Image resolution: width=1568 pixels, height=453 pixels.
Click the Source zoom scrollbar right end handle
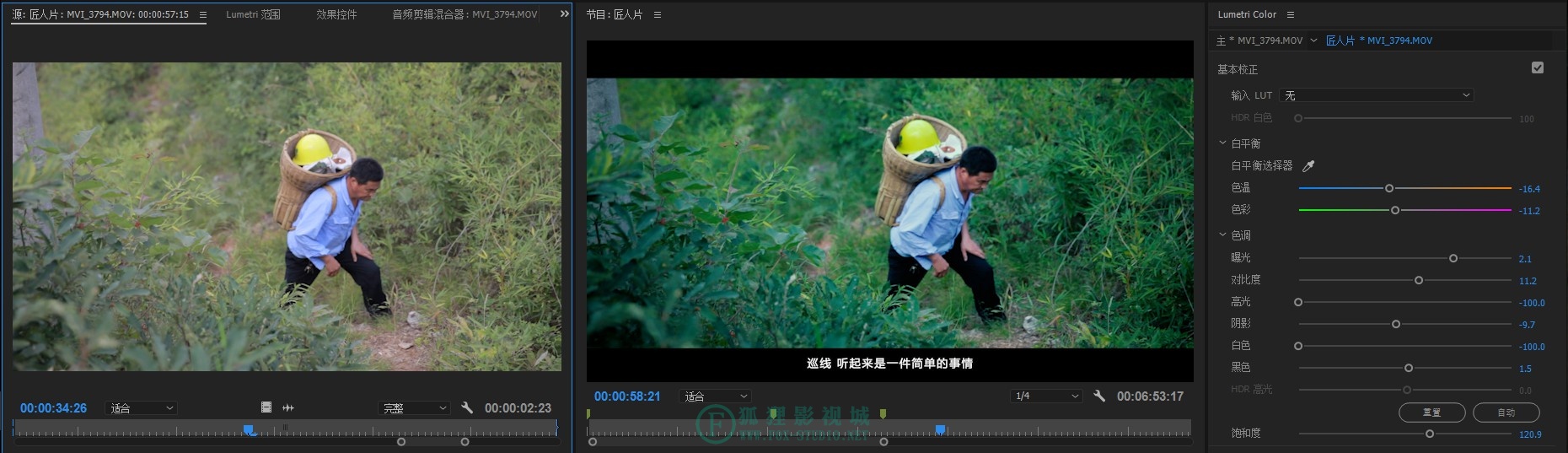tap(464, 441)
